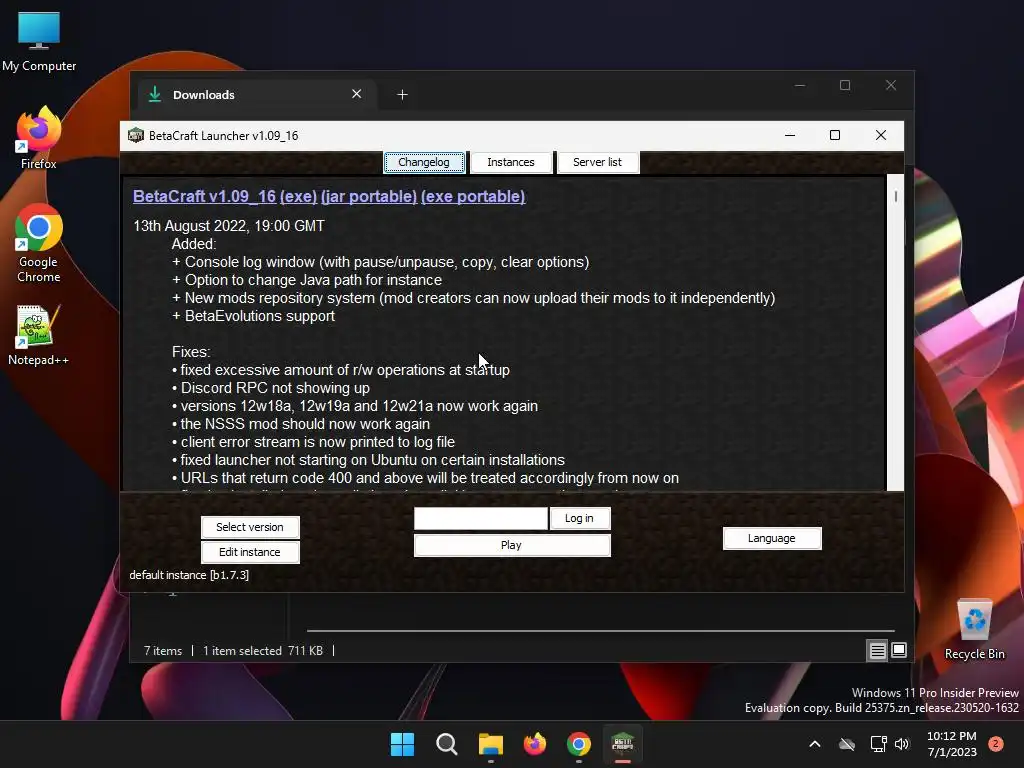This screenshot has width=1024, height=768.
Task: Open the (jar portable) download link
Action: point(369,197)
